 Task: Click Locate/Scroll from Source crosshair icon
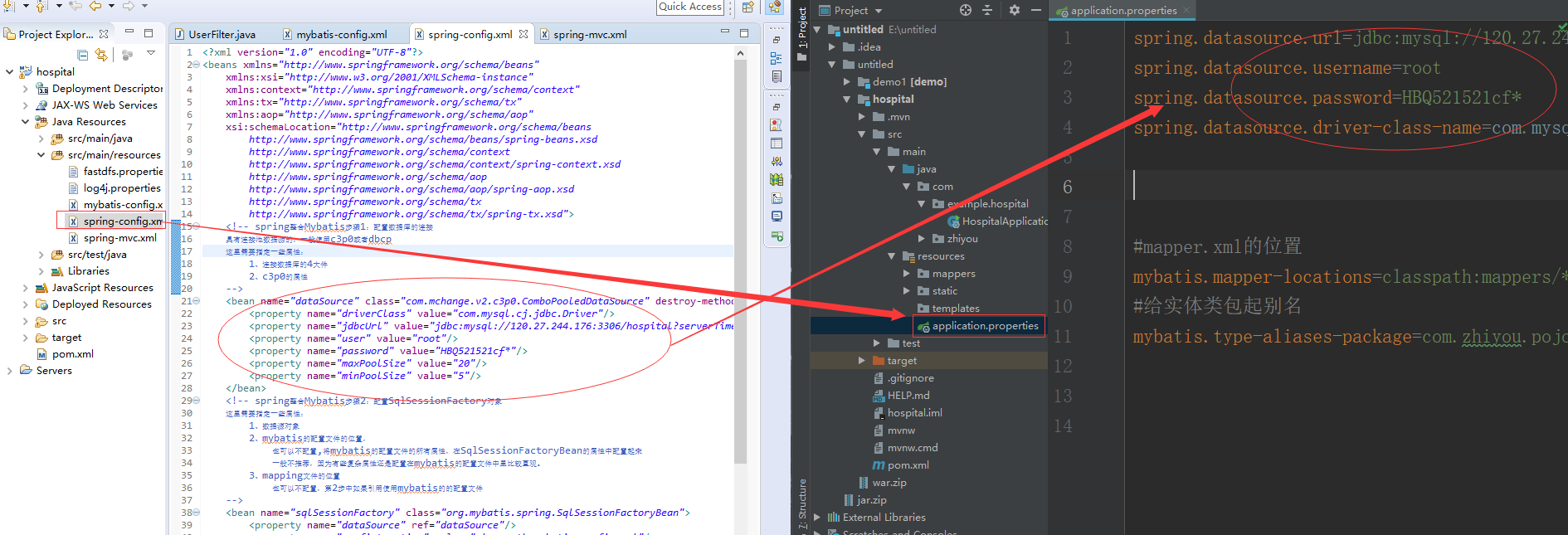pos(965,10)
